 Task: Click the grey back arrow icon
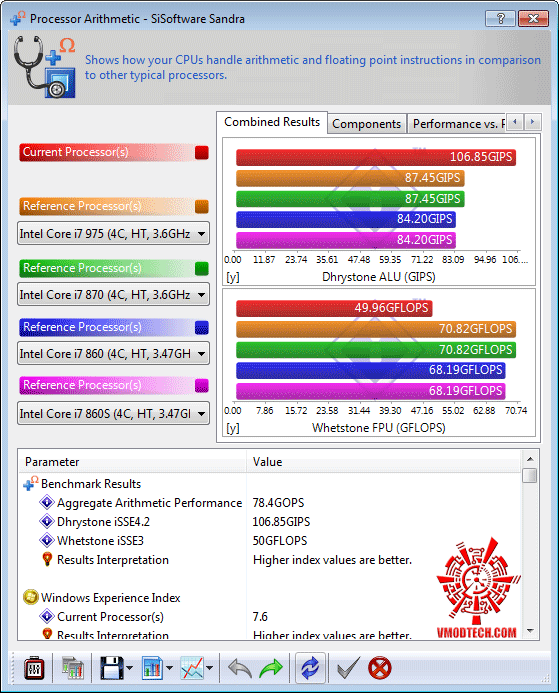click(x=240, y=668)
